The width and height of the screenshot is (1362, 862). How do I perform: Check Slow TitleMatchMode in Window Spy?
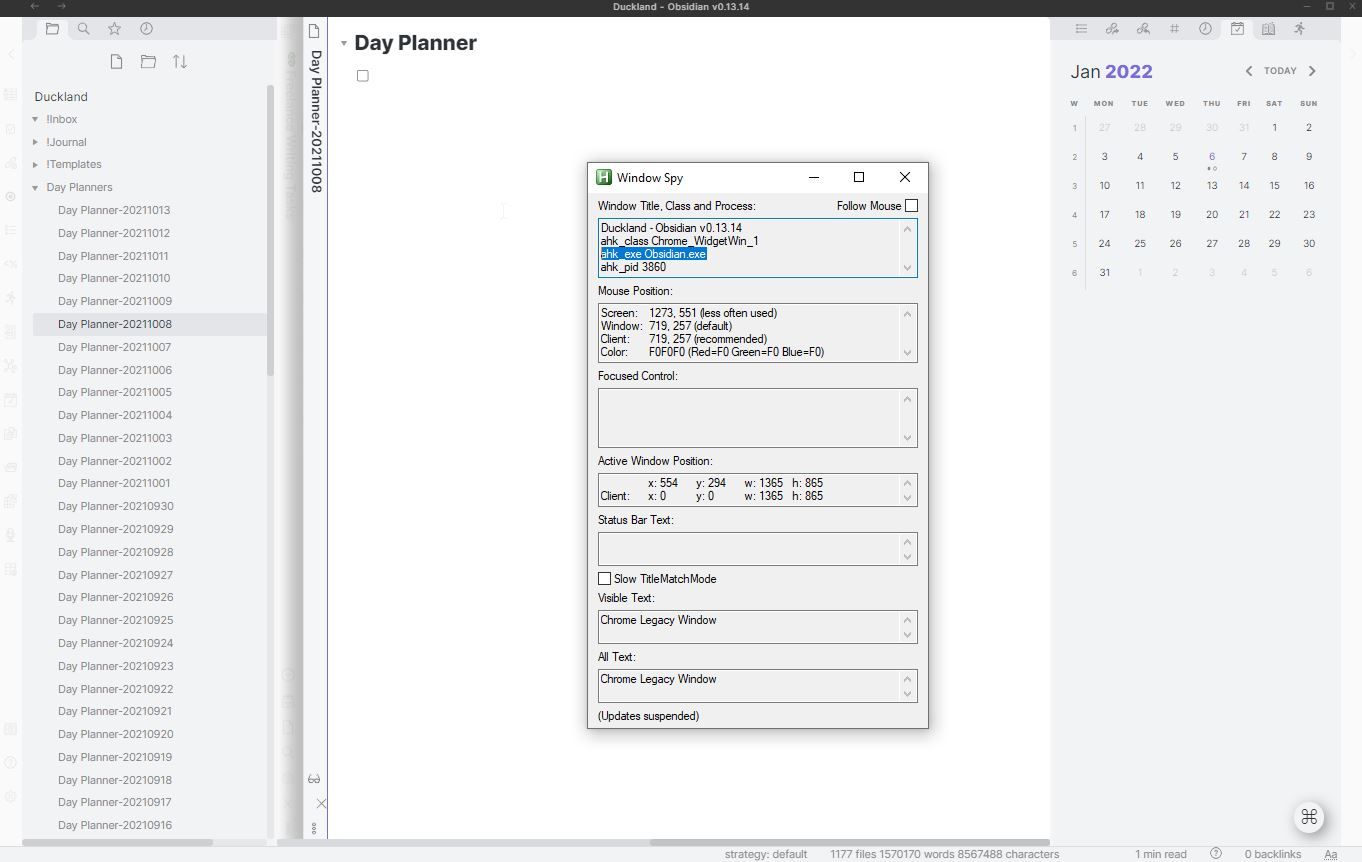tap(604, 579)
